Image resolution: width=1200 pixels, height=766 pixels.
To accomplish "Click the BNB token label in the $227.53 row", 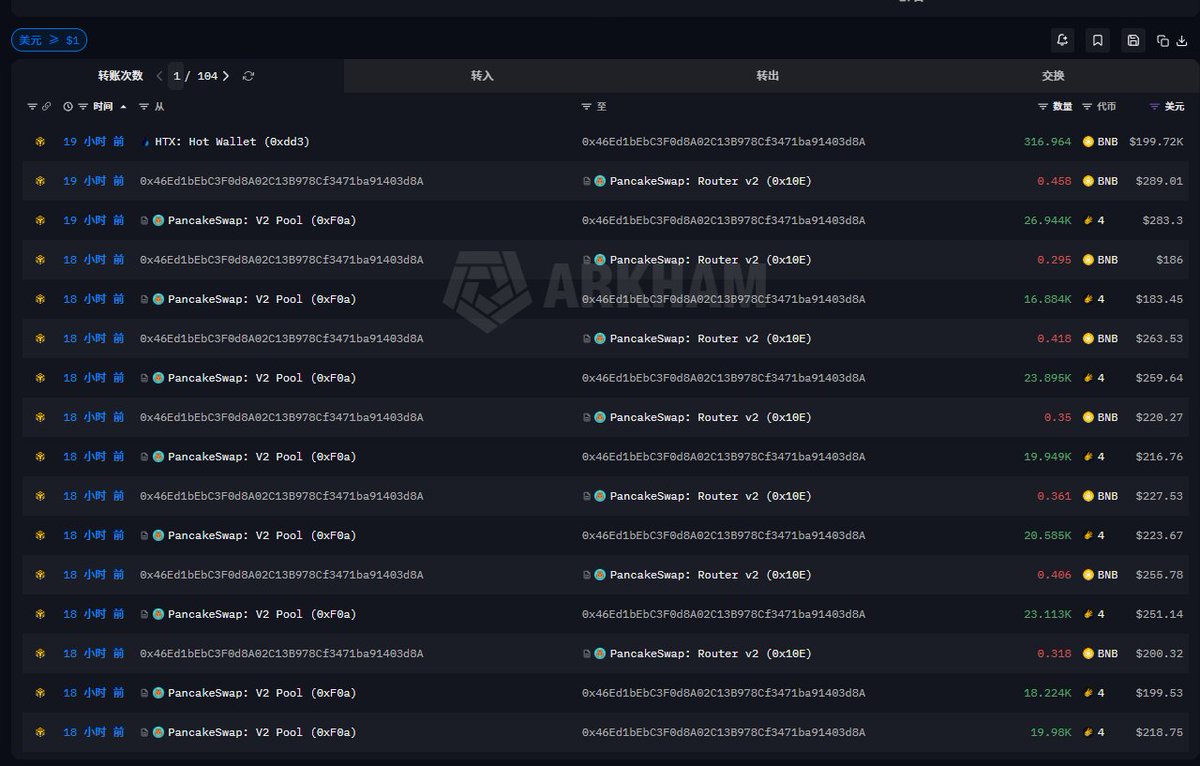I will click(x=1107, y=496).
